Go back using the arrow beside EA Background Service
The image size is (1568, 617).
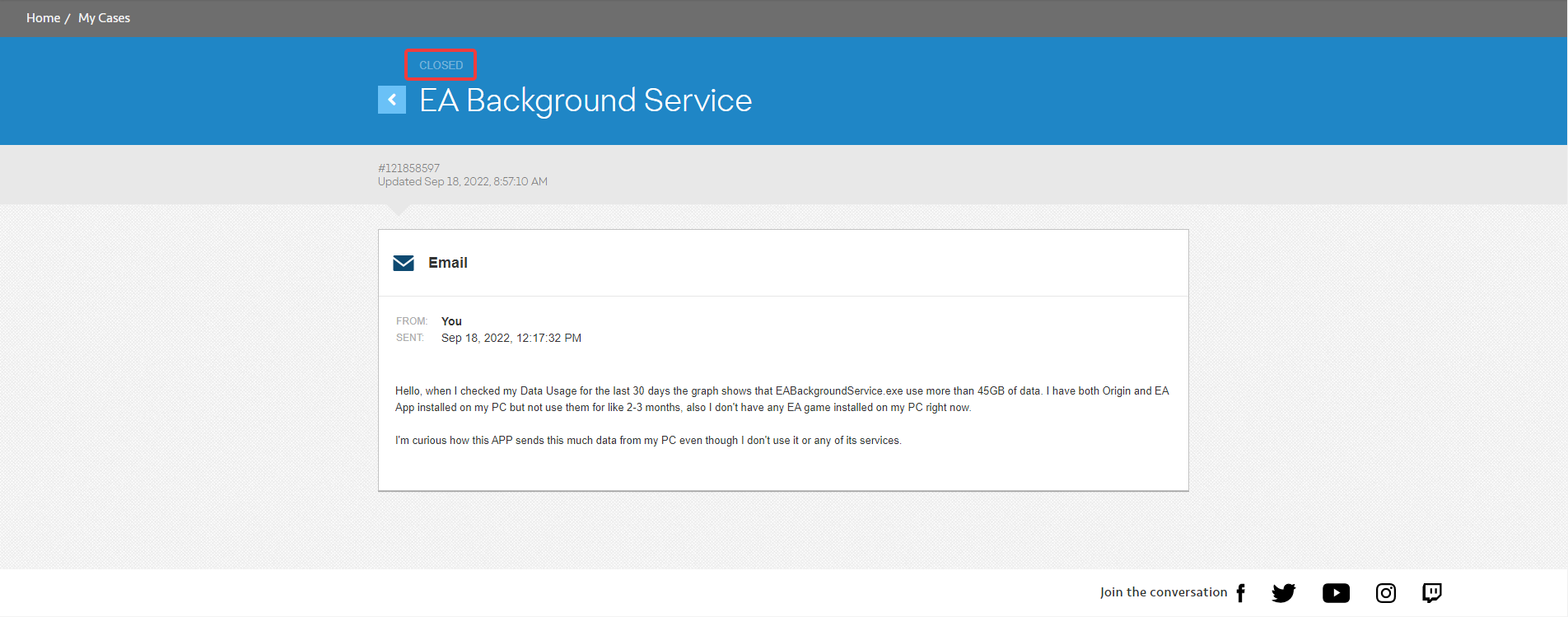392,100
